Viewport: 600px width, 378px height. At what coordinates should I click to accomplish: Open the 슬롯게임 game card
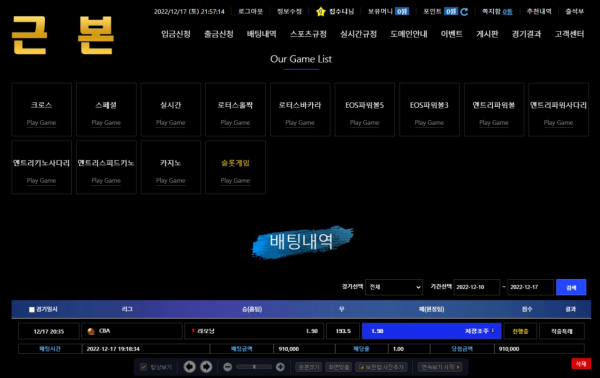[x=235, y=168]
